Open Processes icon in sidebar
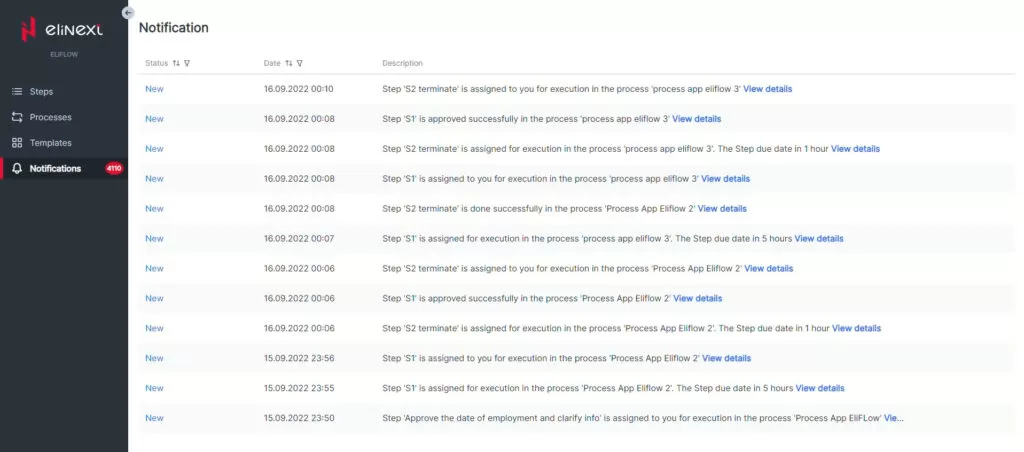 (17, 117)
